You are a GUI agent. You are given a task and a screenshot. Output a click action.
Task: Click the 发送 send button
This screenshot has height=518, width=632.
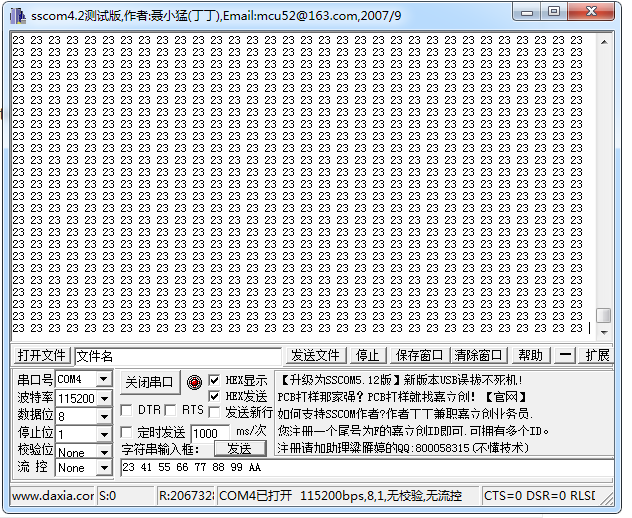click(240, 449)
